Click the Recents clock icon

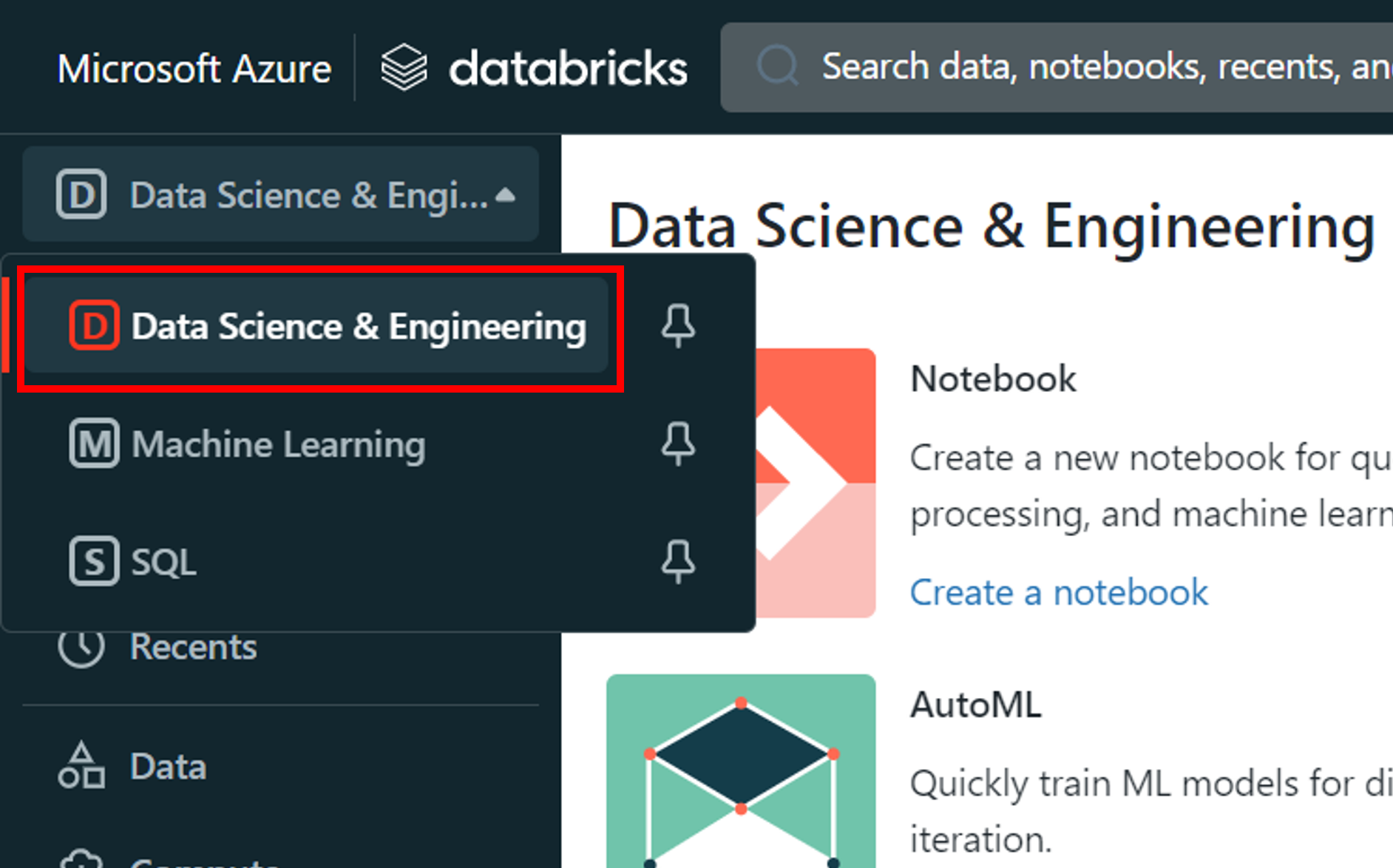point(81,647)
